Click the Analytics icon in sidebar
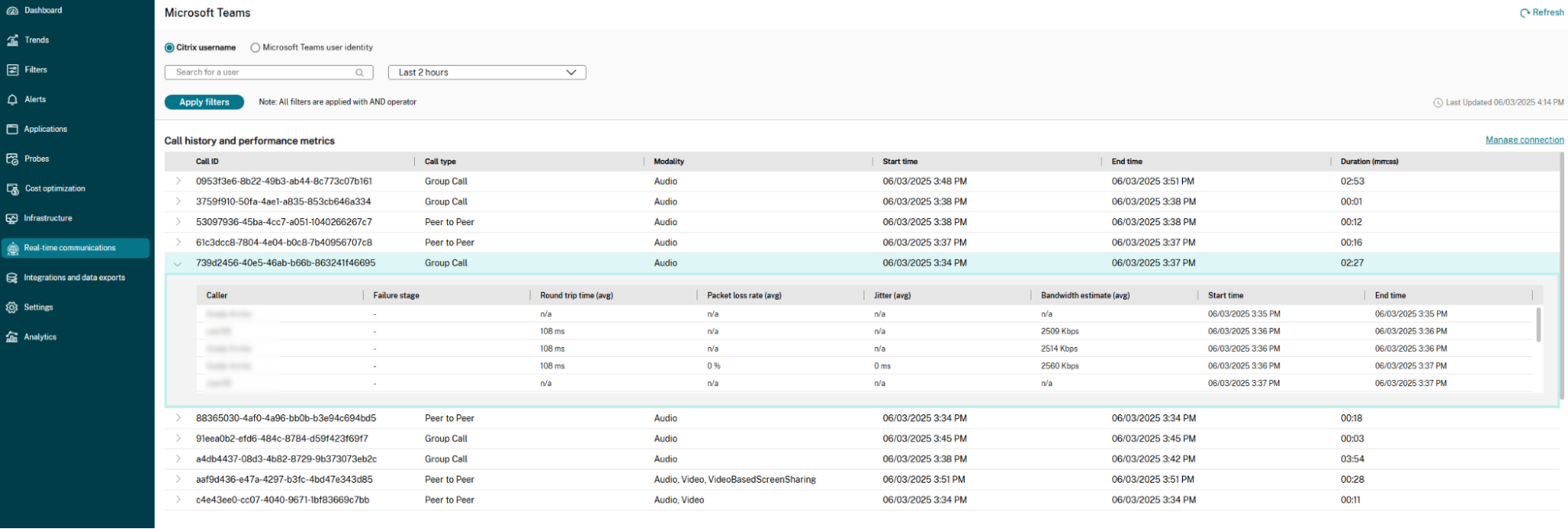 [13, 337]
